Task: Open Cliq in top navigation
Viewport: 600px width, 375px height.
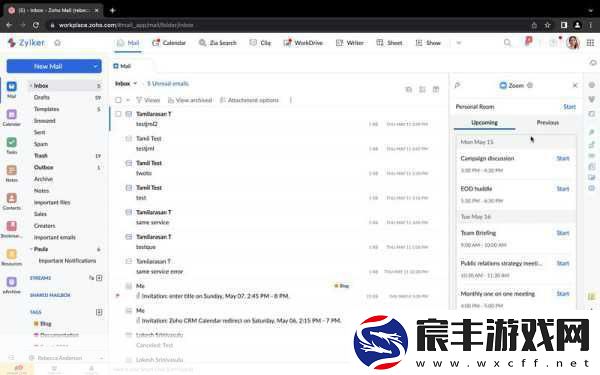Action: click(260, 43)
